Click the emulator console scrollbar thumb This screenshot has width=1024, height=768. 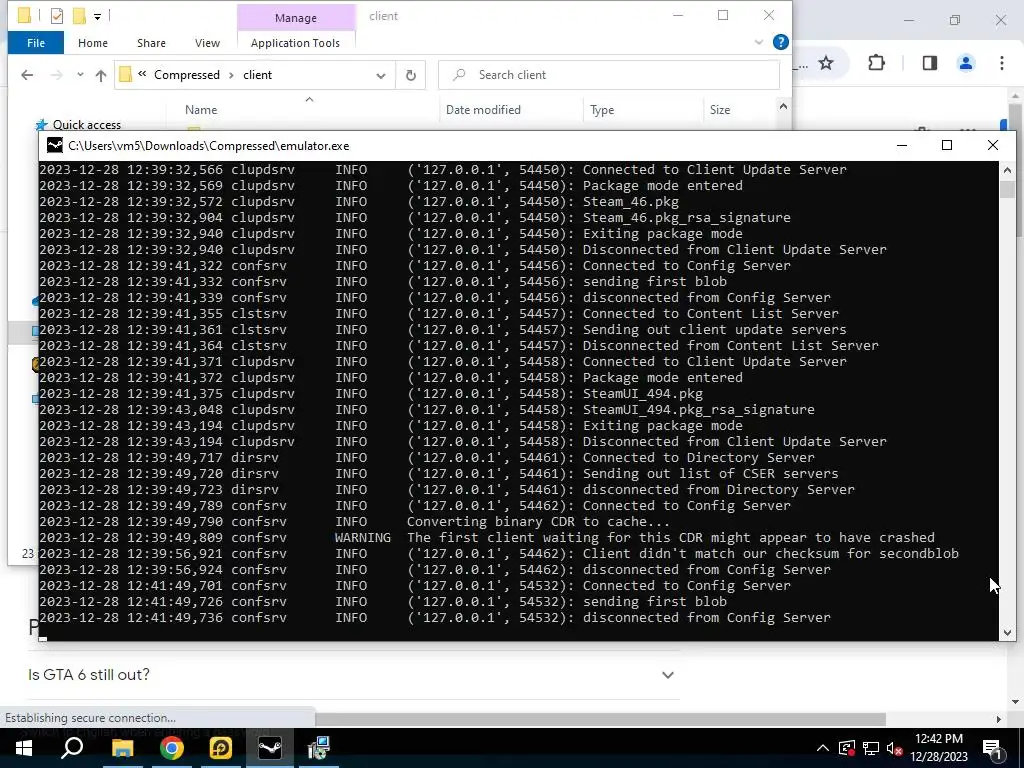point(1007,189)
